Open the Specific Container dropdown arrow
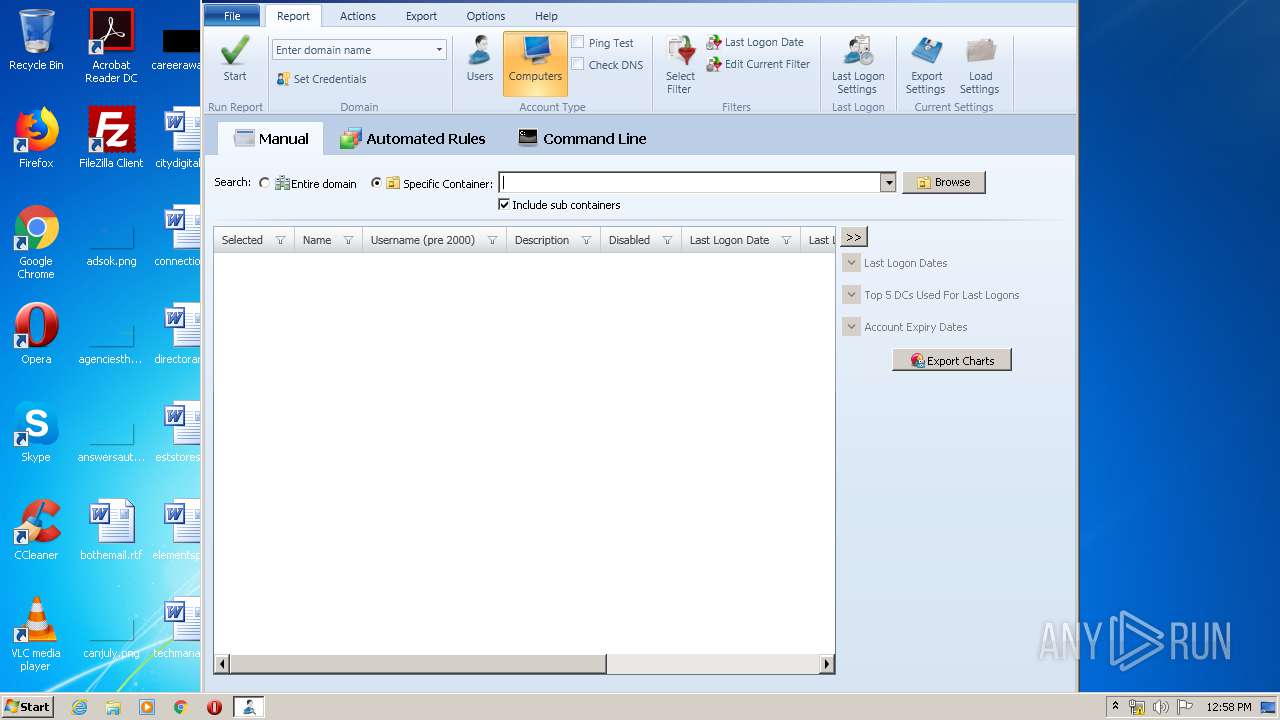 pyautogui.click(x=888, y=182)
